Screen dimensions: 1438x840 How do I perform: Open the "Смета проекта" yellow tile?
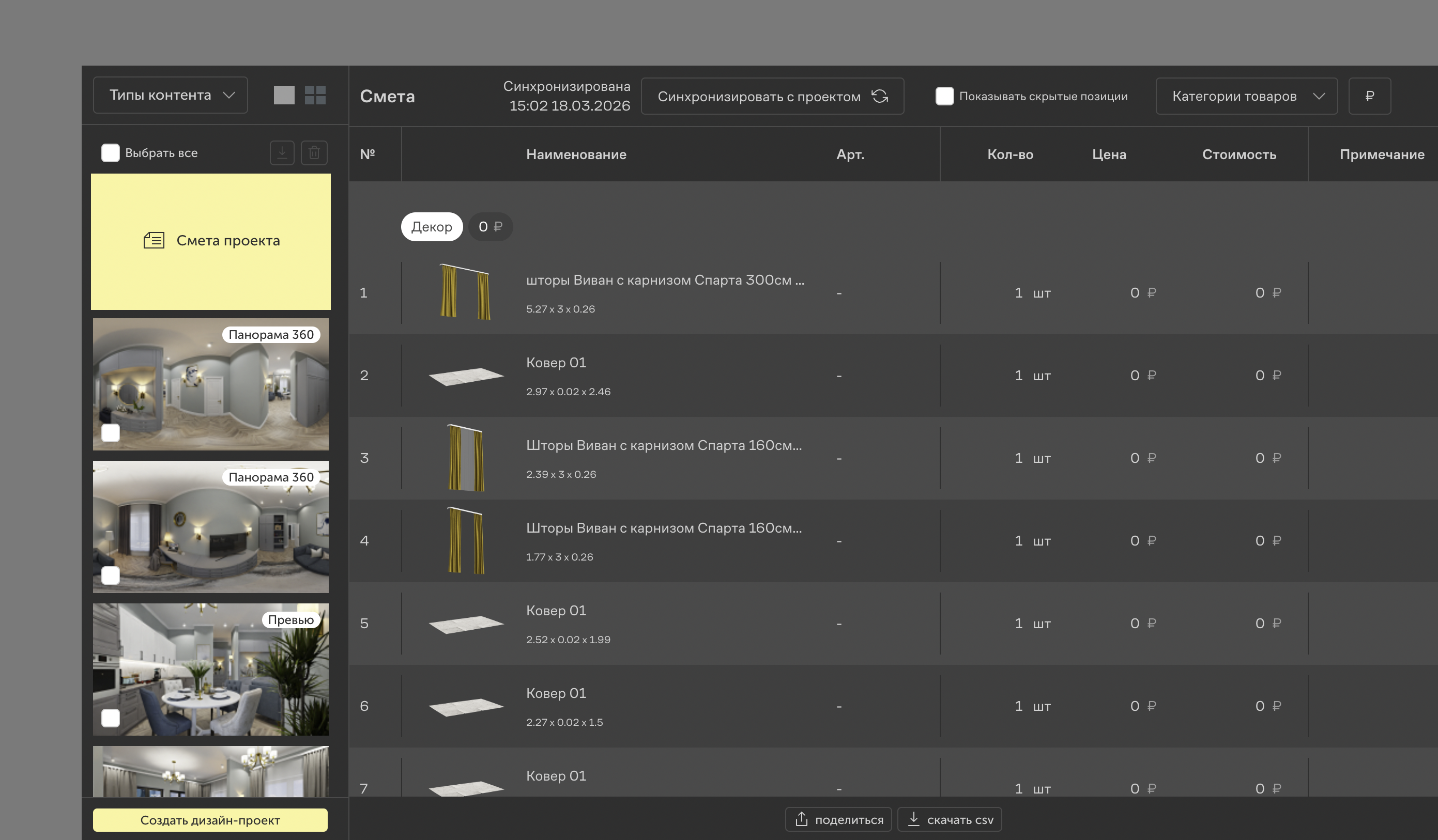(x=210, y=241)
